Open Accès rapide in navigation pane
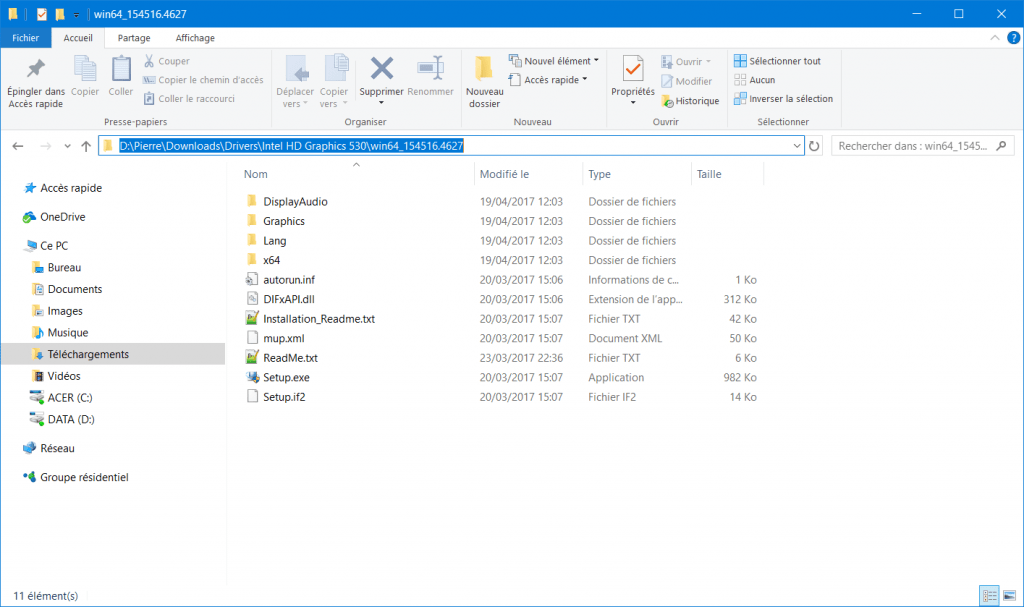The width and height of the screenshot is (1024, 607). click(71, 188)
